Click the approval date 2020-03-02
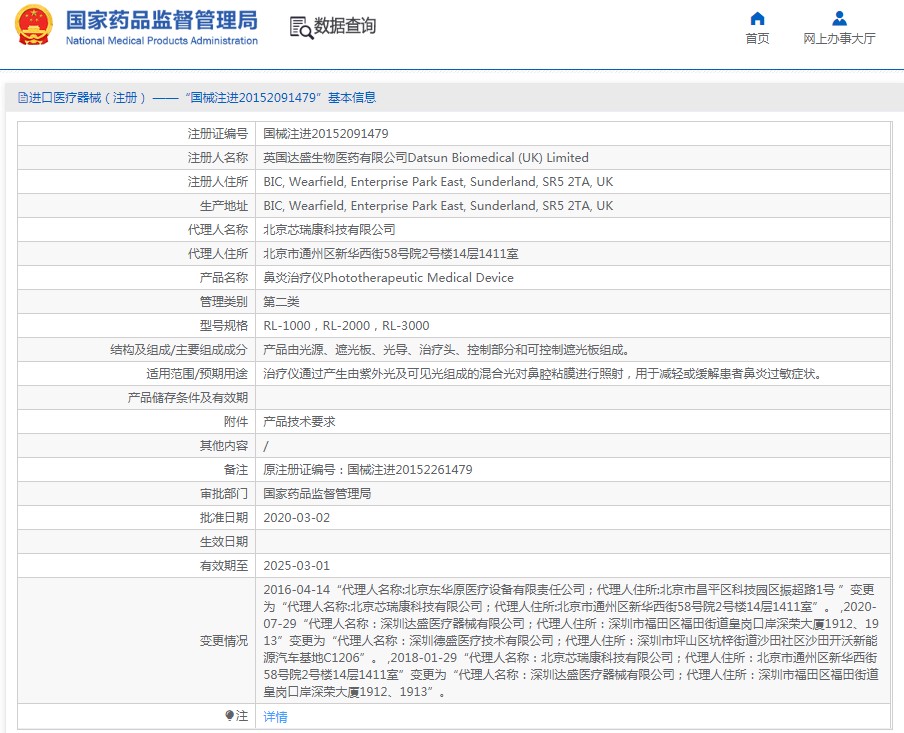The height and width of the screenshot is (733, 904). 296,518
